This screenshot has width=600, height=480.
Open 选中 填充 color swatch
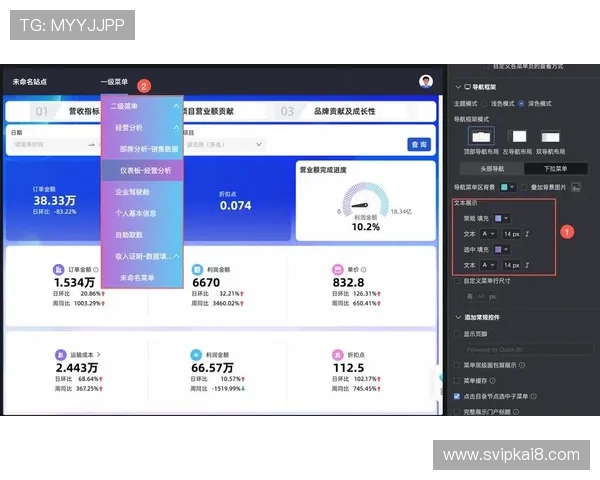pos(501,250)
